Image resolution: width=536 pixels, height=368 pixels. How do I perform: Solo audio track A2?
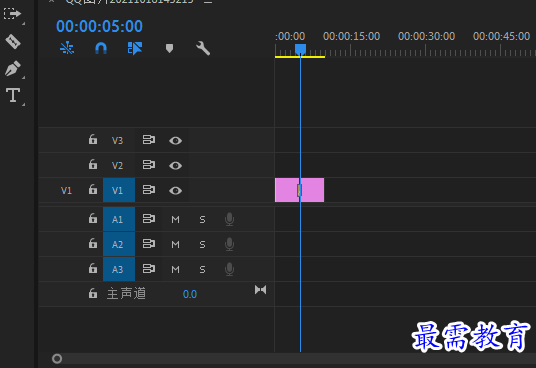[x=202, y=244]
